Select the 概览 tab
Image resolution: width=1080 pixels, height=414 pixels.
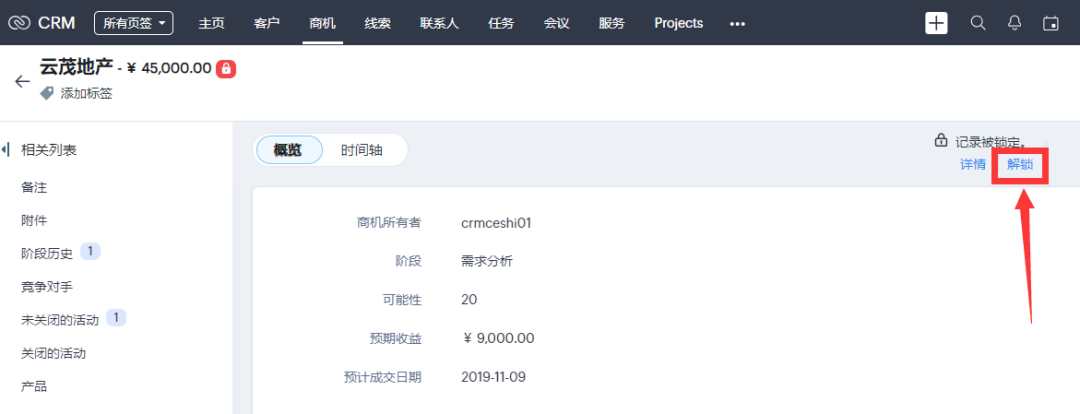coord(289,150)
